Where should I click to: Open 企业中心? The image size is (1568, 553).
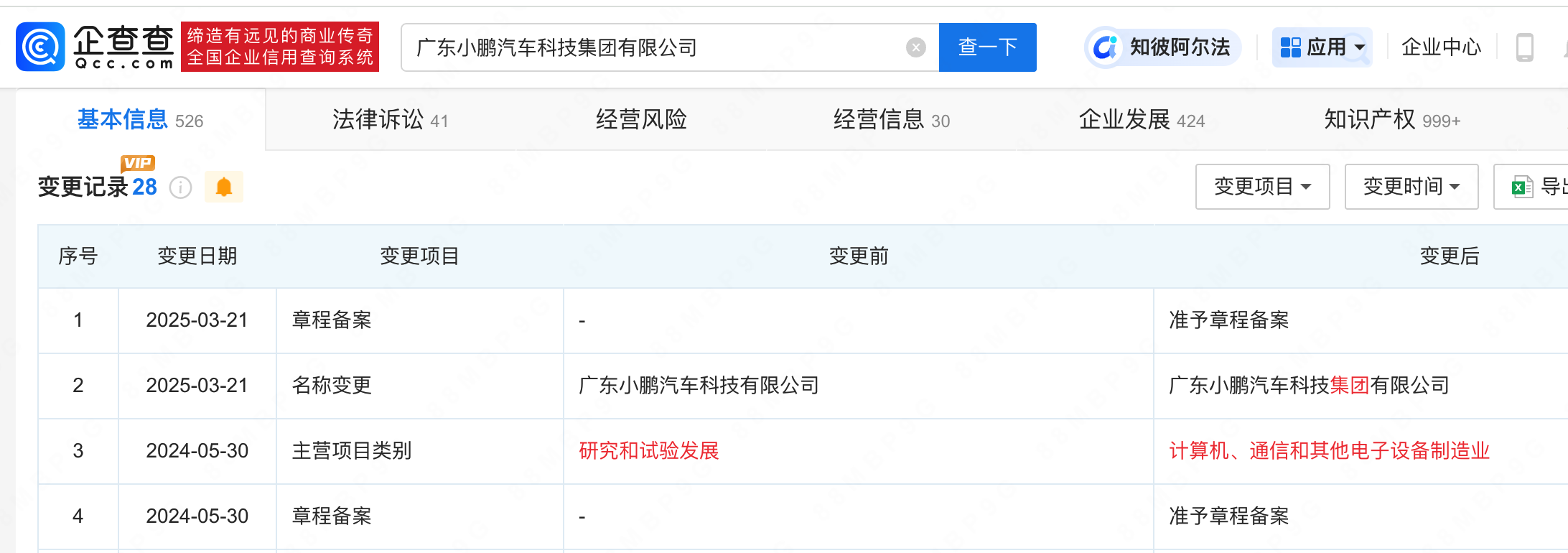1441,47
